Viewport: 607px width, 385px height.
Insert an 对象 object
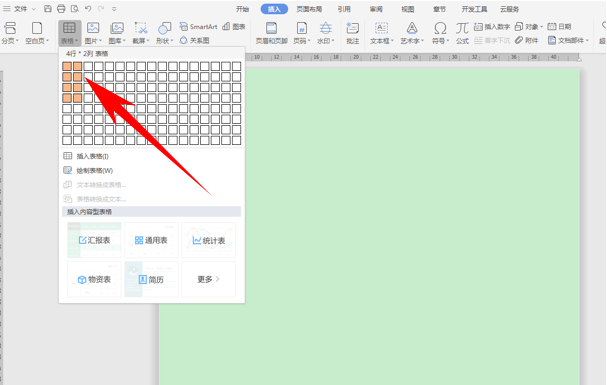[x=529, y=26]
